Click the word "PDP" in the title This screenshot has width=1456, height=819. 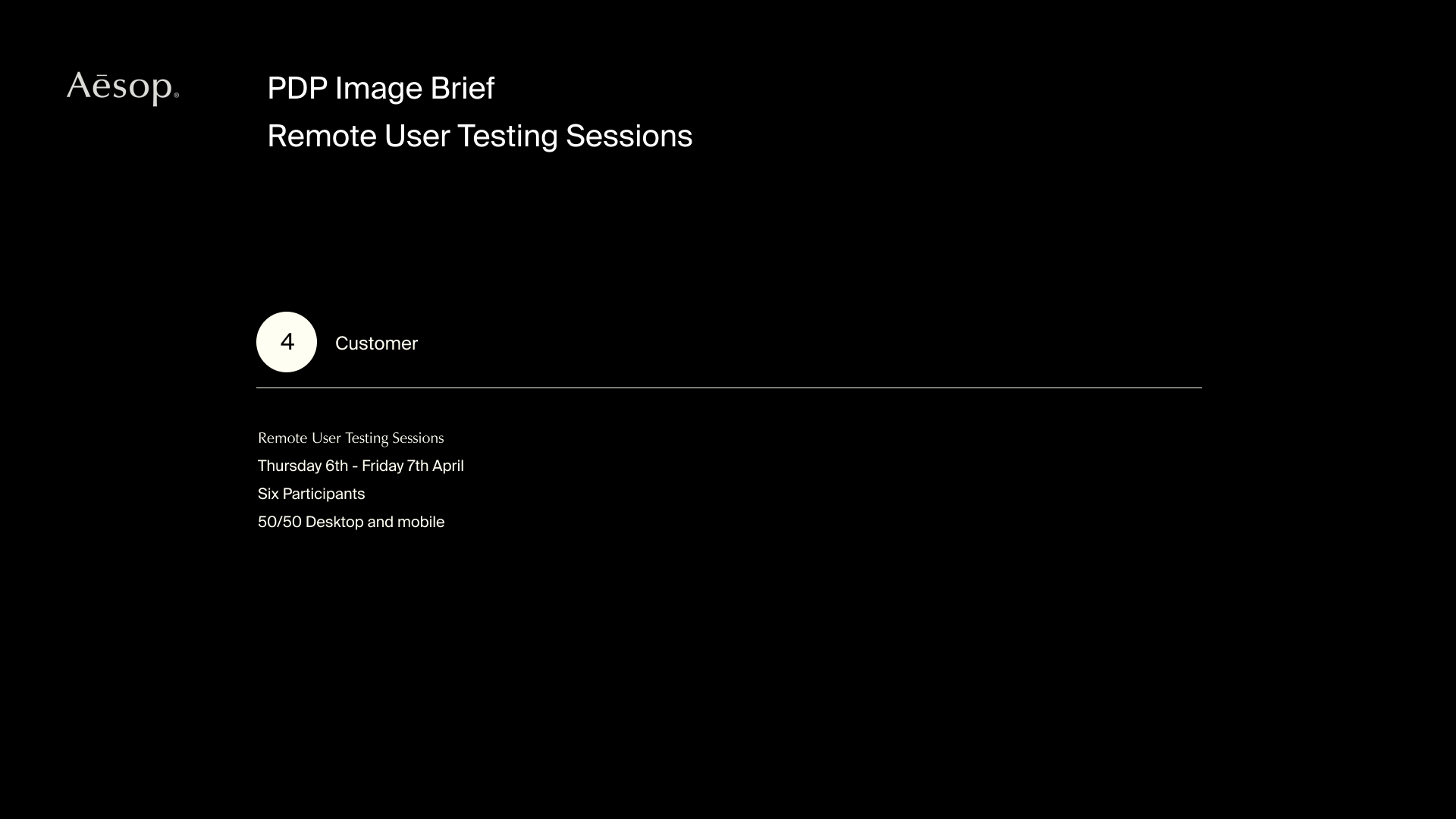pyautogui.click(x=297, y=88)
